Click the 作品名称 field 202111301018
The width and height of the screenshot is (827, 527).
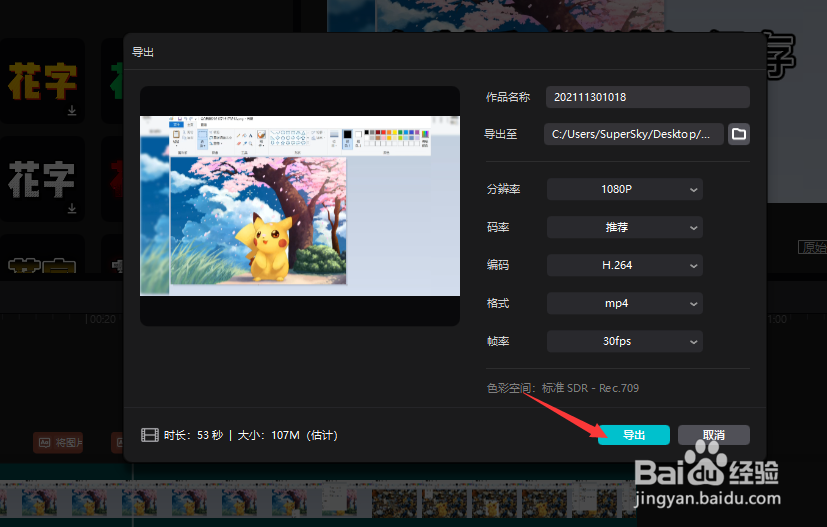point(648,97)
